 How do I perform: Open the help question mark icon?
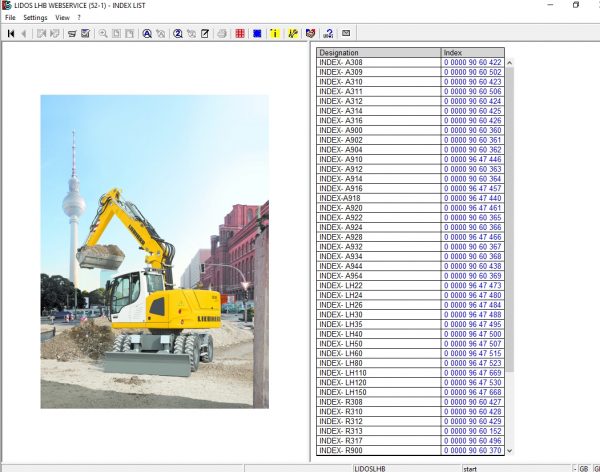click(328, 34)
